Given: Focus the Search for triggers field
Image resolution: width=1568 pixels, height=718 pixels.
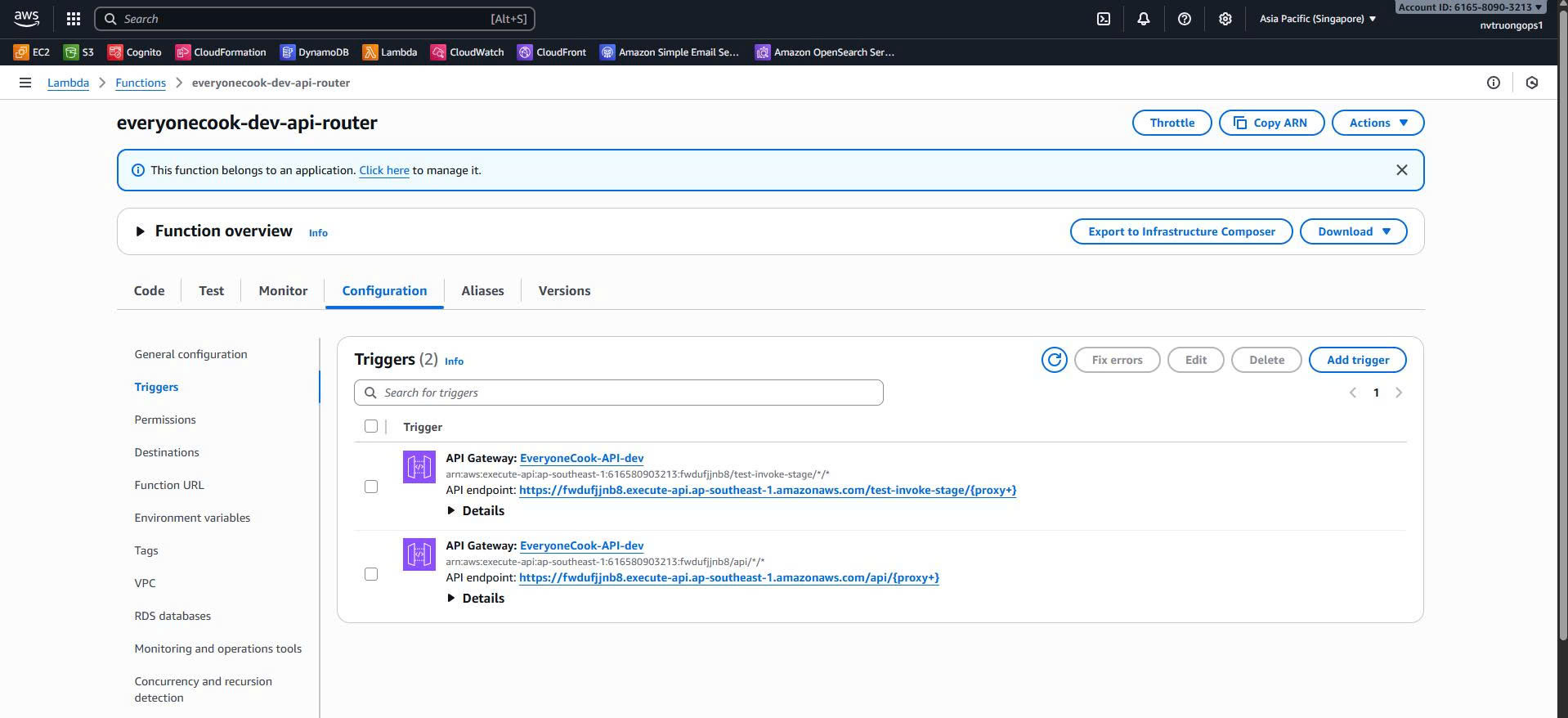Looking at the screenshot, I should (x=619, y=393).
